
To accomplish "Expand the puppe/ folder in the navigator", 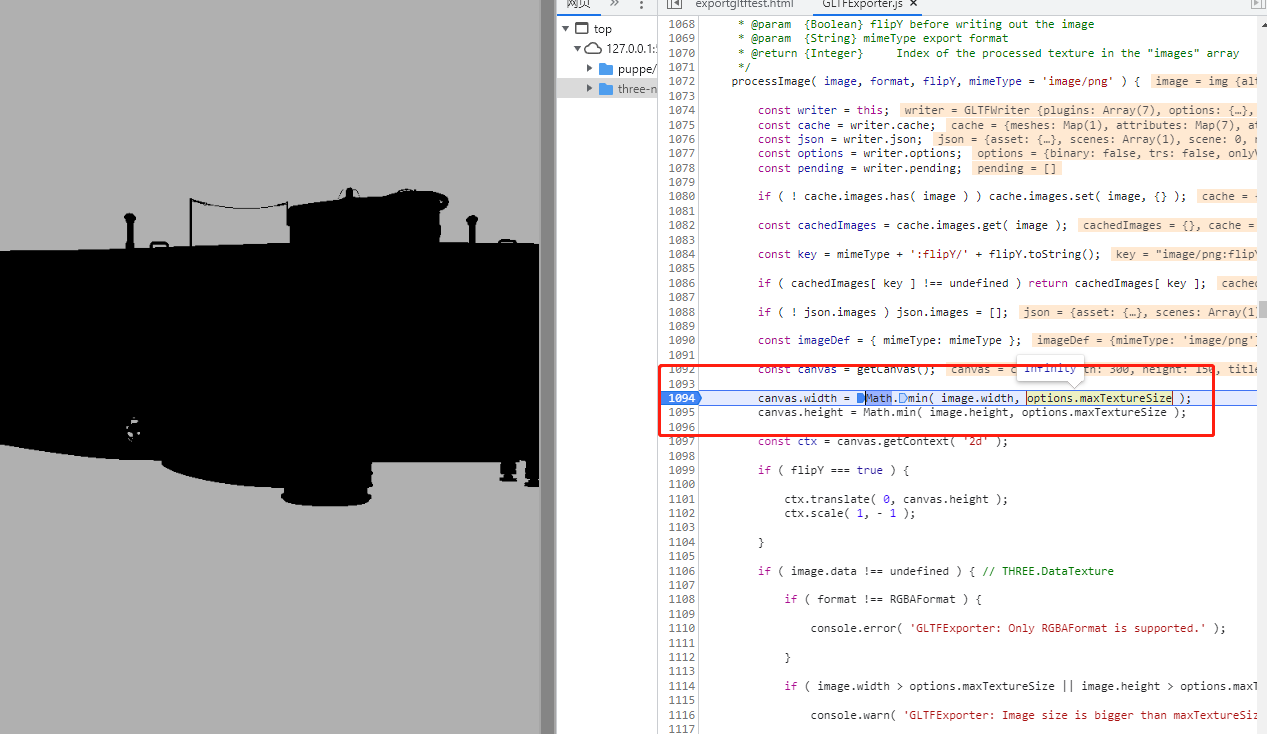I will 590,69.
